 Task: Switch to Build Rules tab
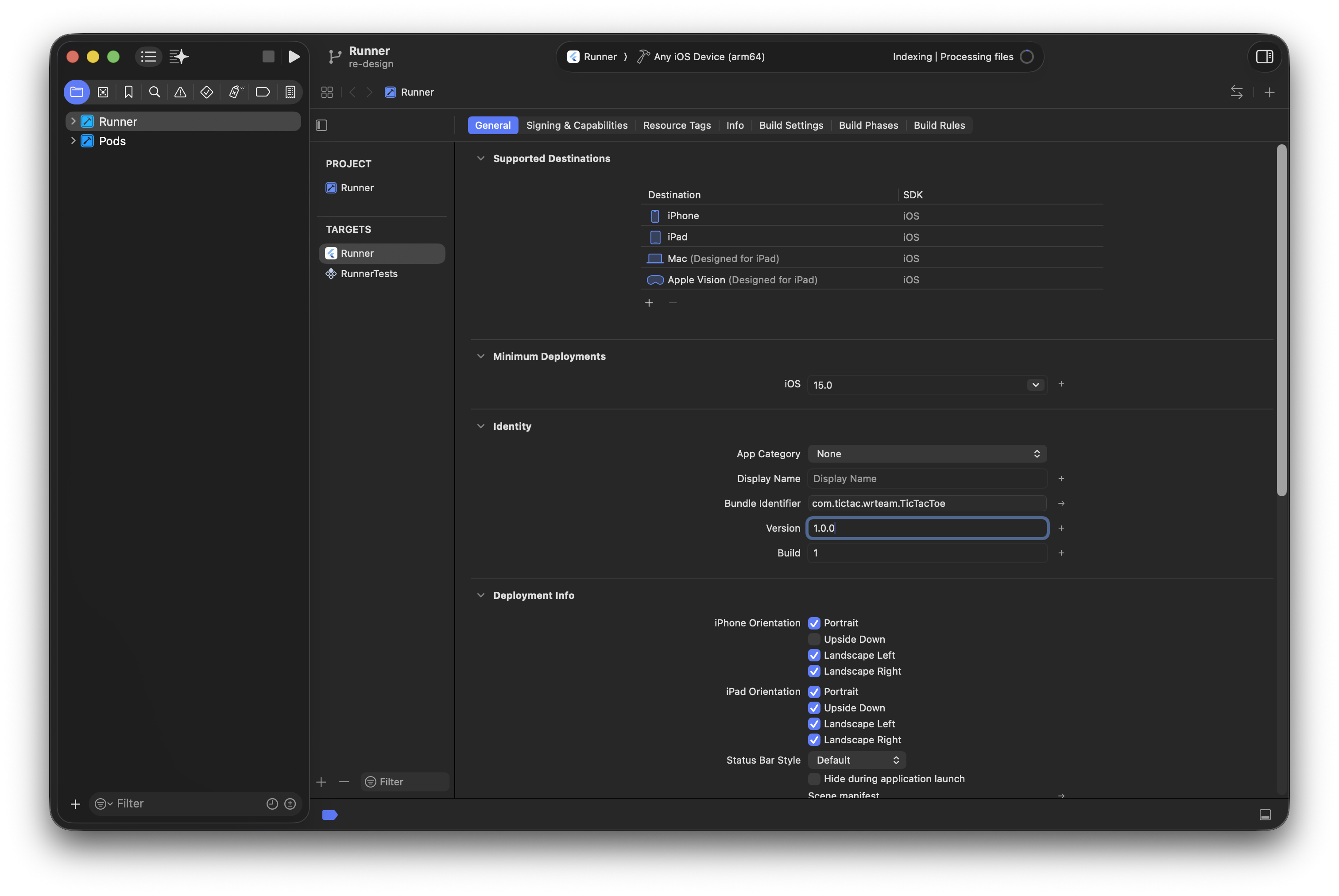click(939, 125)
